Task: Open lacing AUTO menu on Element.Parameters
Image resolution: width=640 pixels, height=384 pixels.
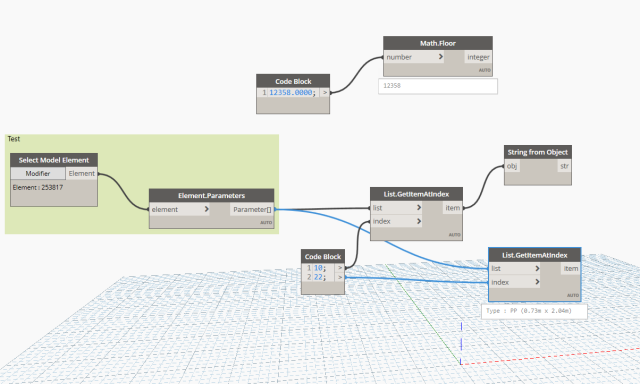Action: tap(266, 222)
